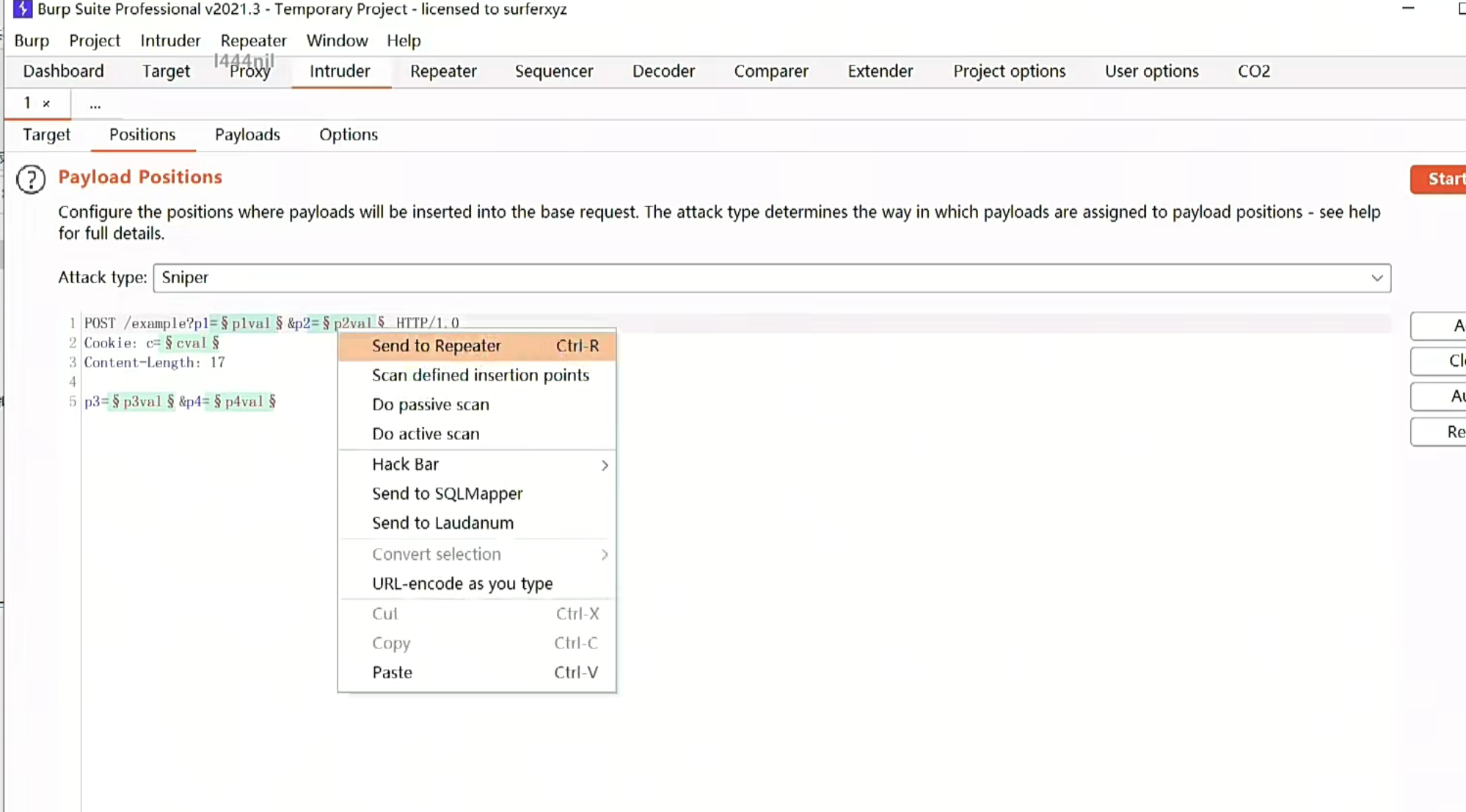Click Do active scan option
The height and width of the screenshot is (812, 1466).
[426, 434]
